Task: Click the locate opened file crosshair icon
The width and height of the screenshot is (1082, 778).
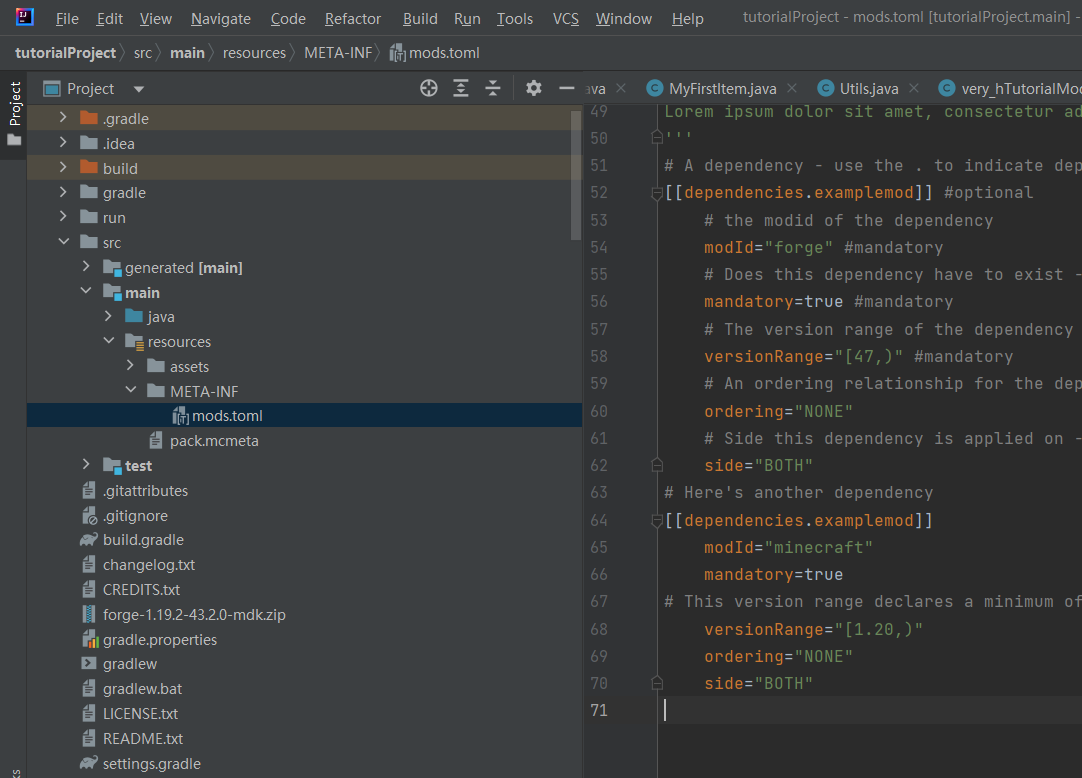Action: pos(429,88)
